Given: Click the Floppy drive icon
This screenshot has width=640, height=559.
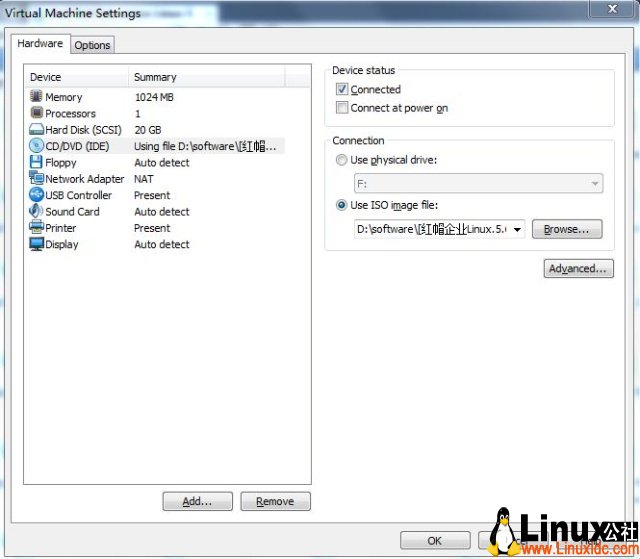Looking at the screenshot, I should [x=36, y=162].
